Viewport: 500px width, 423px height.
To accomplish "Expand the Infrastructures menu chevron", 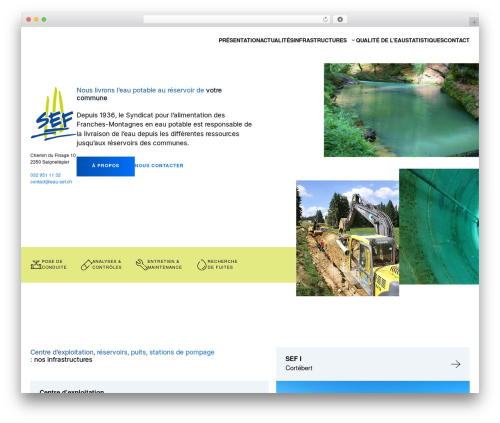I will 353,40.
